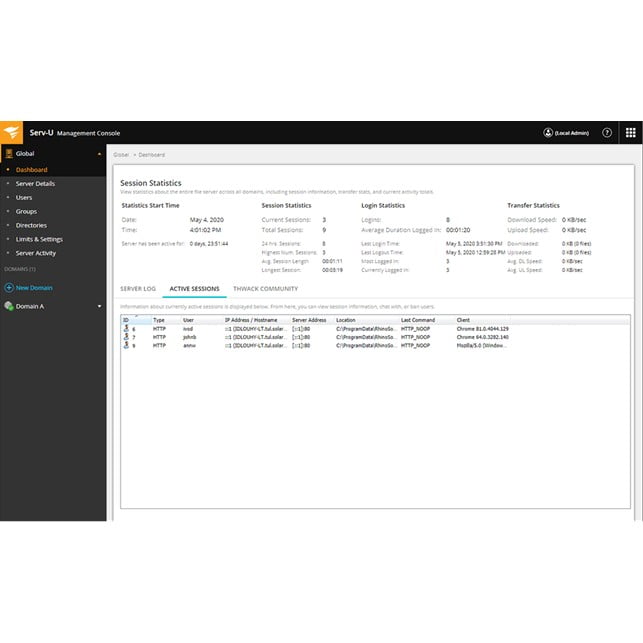Go to Users in the sidebar
The width and height of the screenshot is (643, 643).
[x=24, y=198]
